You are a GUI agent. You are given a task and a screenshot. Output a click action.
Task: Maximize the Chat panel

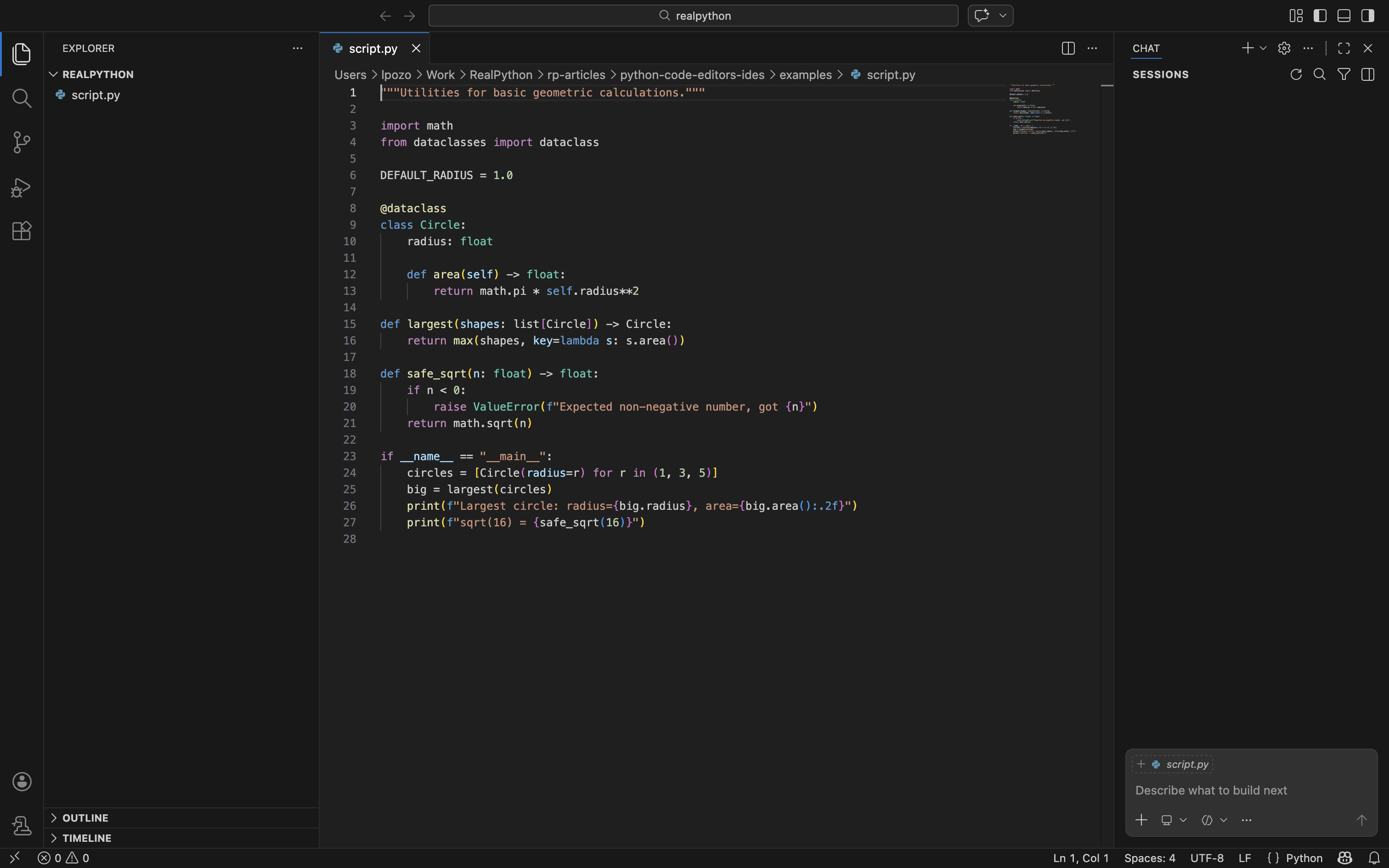1344,48
